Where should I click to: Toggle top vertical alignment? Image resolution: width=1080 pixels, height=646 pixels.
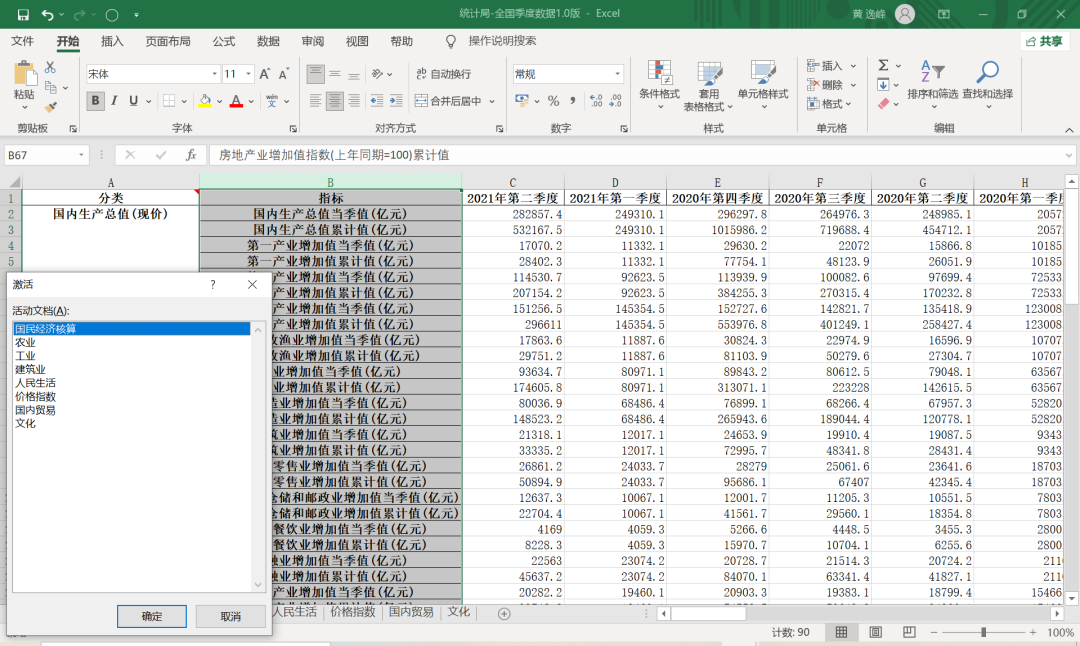tap(315, 74)
